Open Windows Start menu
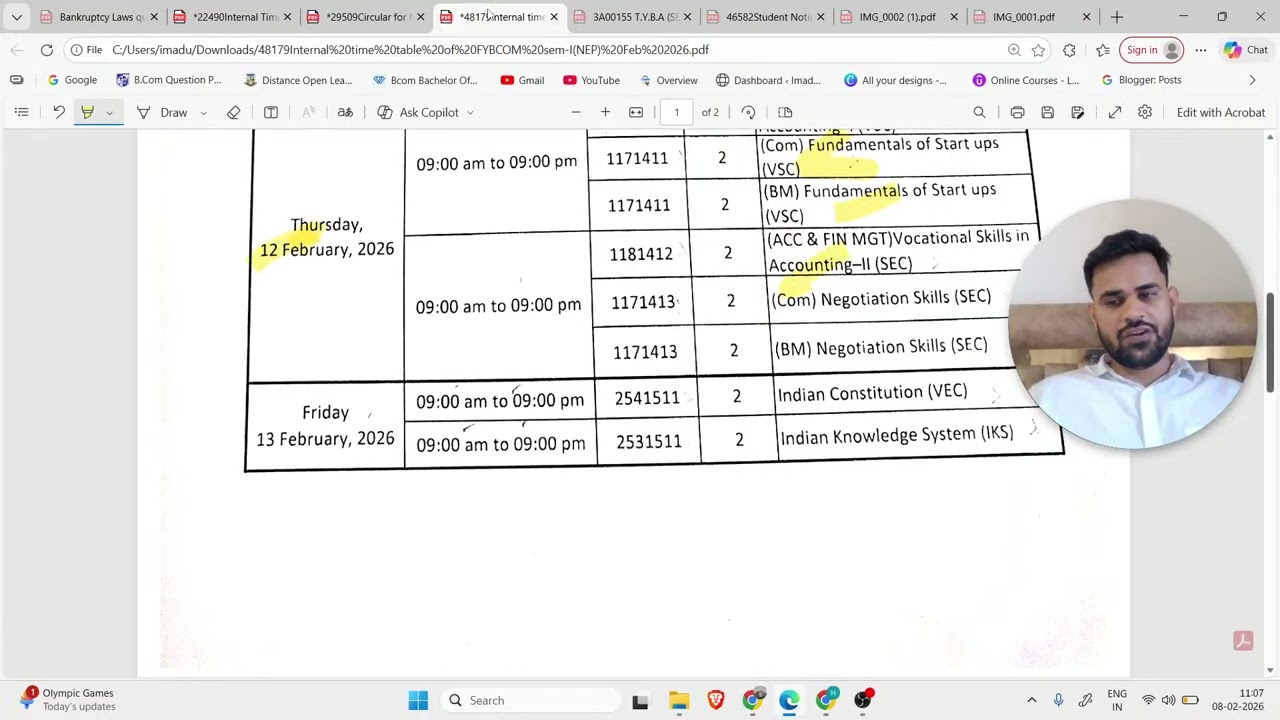The height and width of the screenshot is (720, 1280). coord(418,700)
